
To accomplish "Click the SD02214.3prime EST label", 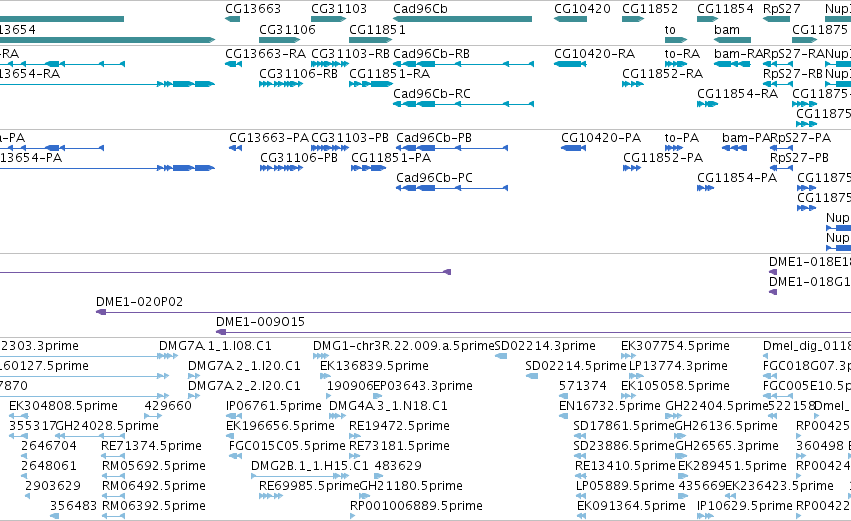I will tap(545, 346).
